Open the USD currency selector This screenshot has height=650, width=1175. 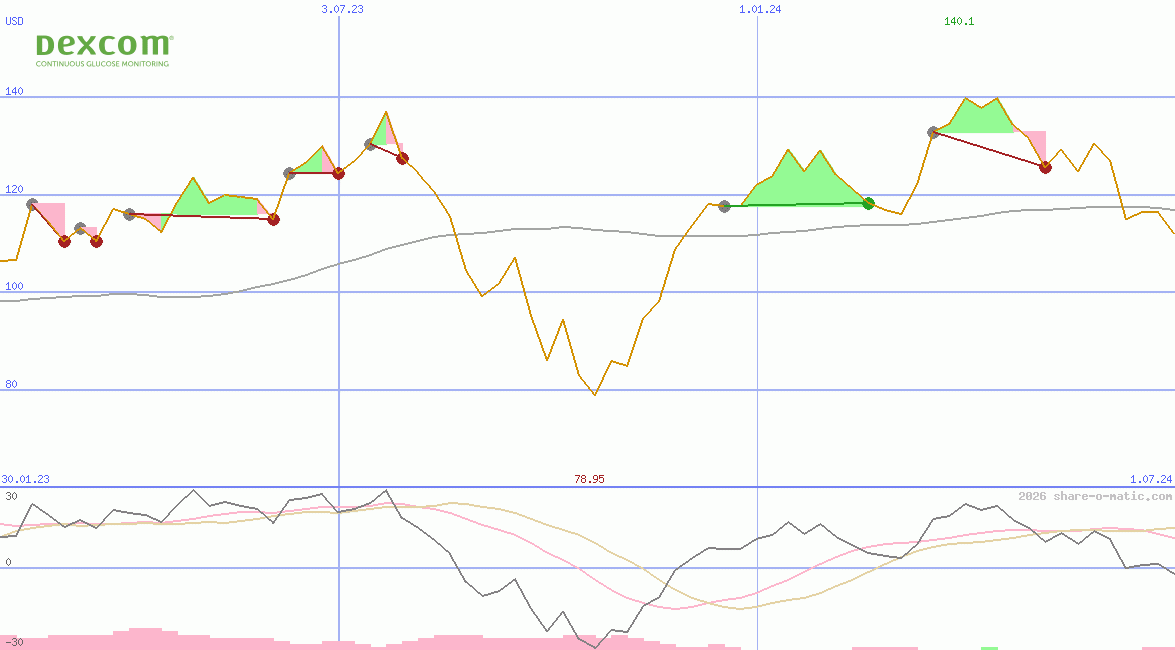pos(13,21)
